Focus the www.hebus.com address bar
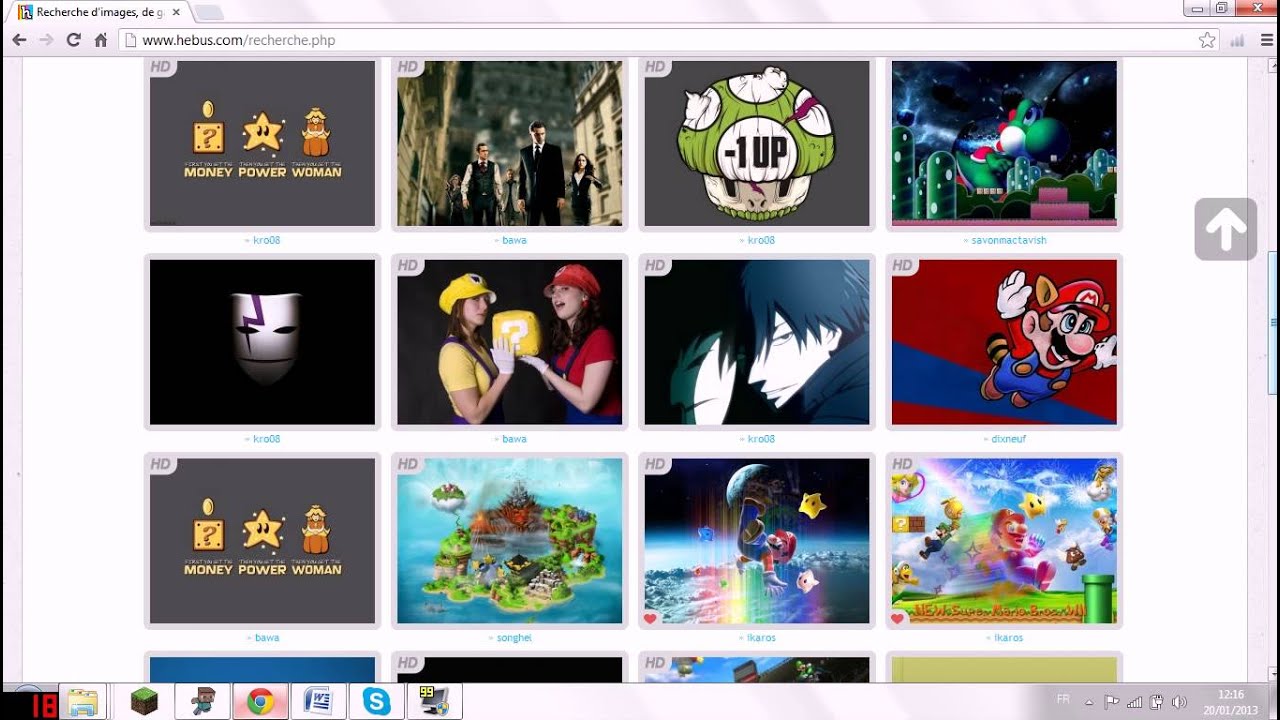The height and width of the screenshot is (720, 1280). (660, 40)
